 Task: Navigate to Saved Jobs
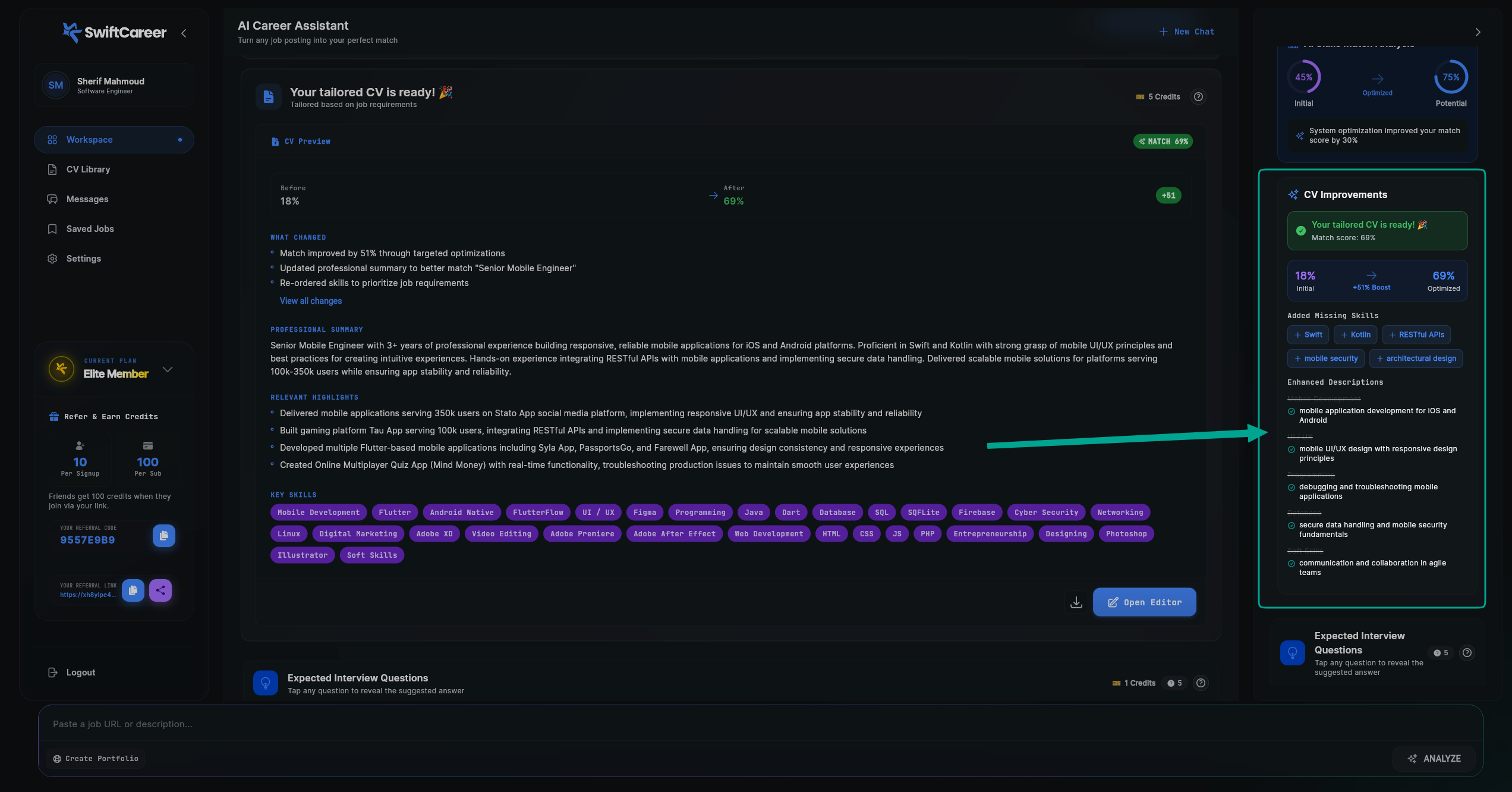tap(89, 228)
